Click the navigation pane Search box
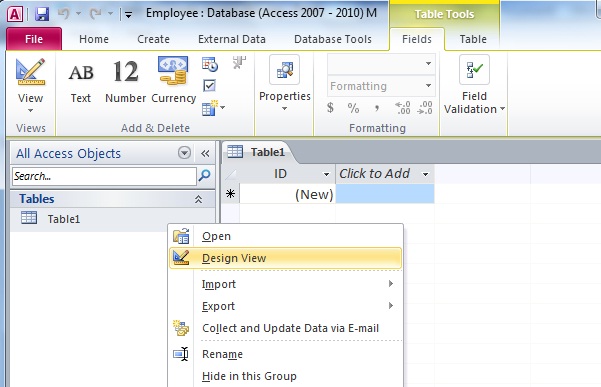 click(x=104, y=176)
